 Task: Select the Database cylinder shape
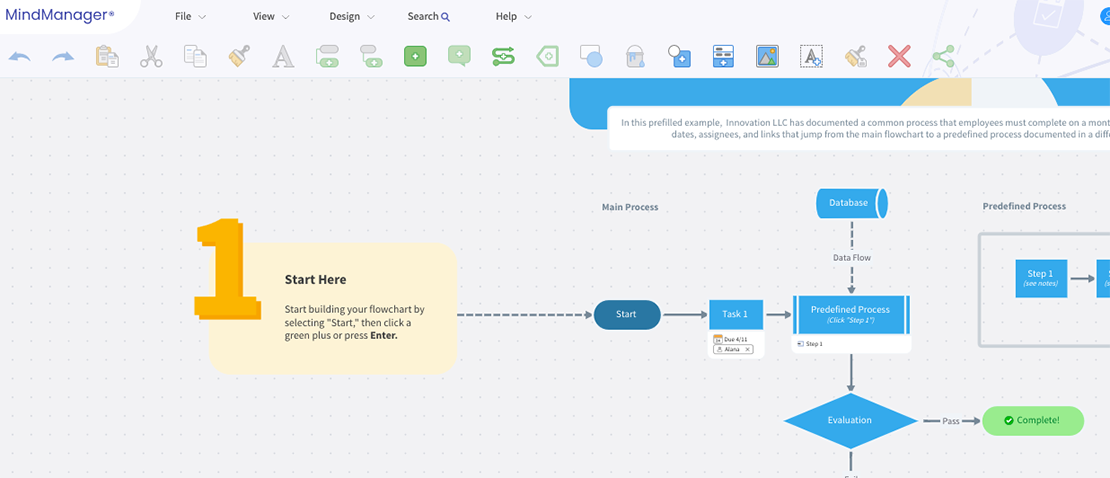pos(852,203)
